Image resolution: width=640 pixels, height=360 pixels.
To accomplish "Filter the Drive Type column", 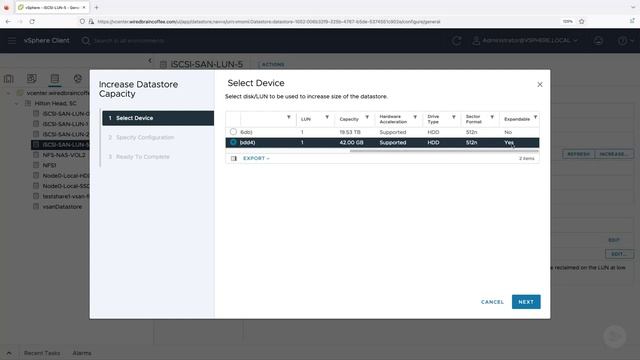I will (453, 117).
